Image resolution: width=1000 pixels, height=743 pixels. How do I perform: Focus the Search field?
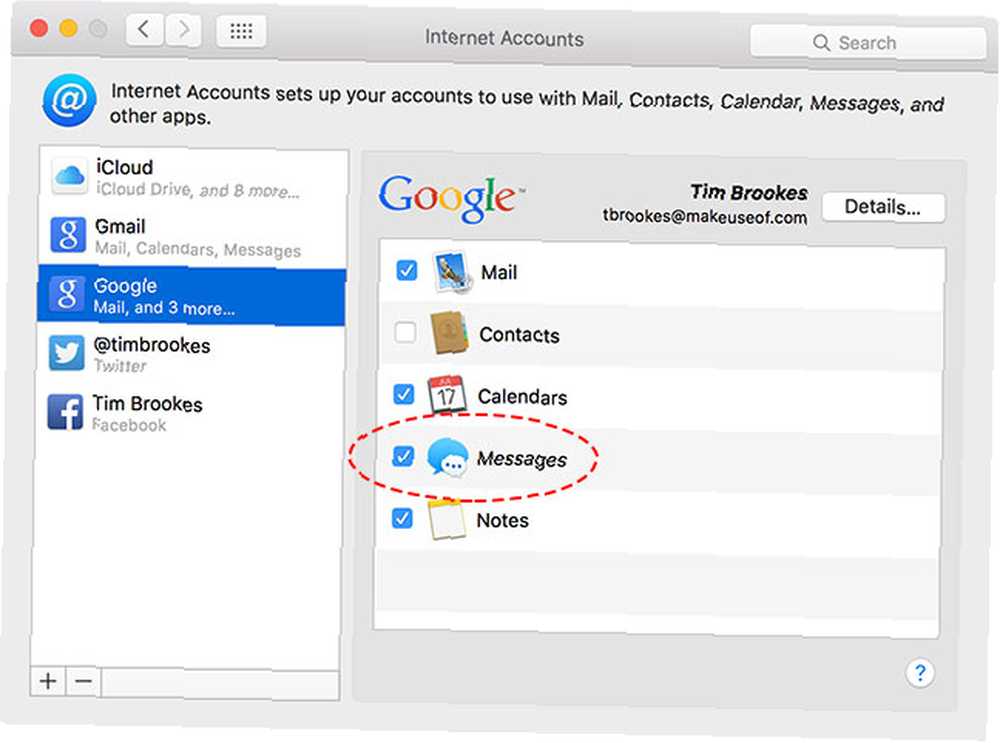[x=867, y=43]
